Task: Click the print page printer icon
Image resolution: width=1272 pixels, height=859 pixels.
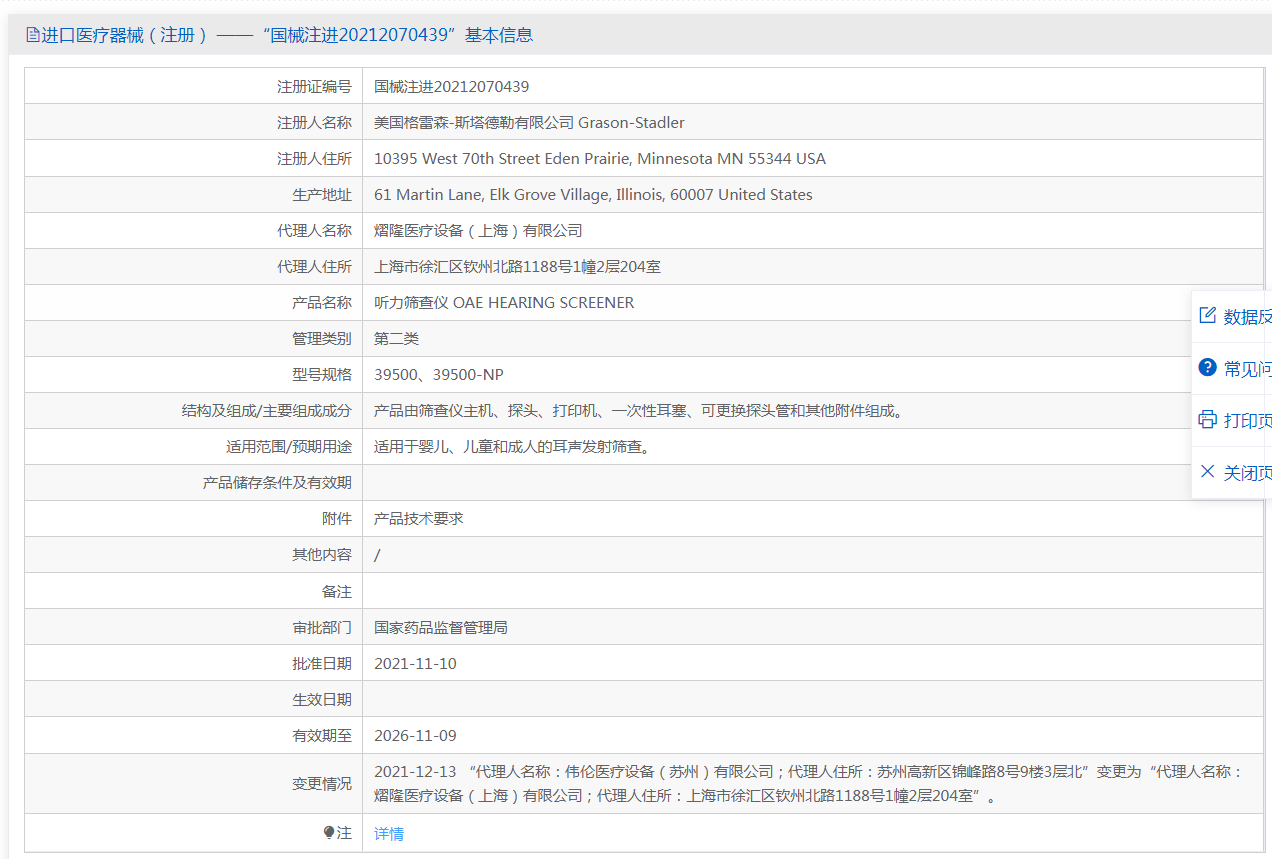Action: click(1207, 420)
